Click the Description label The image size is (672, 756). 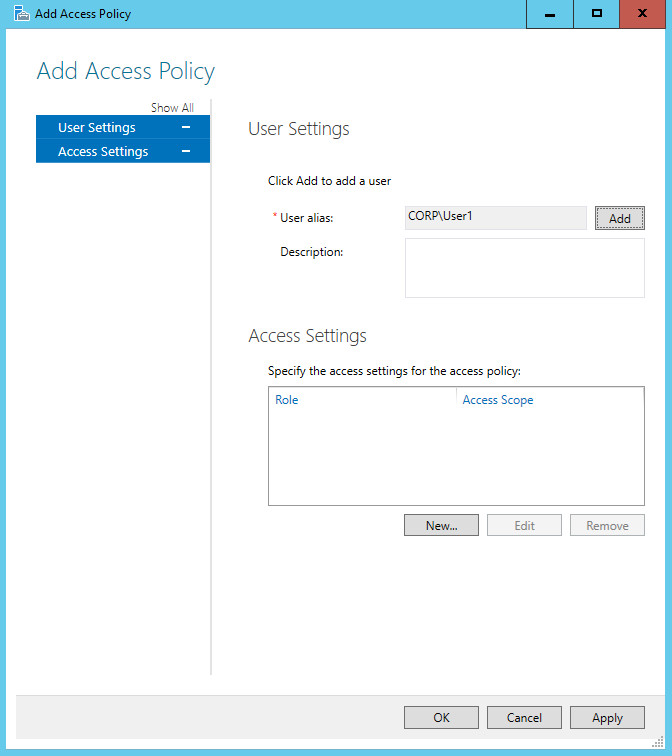tap(311, 252)
